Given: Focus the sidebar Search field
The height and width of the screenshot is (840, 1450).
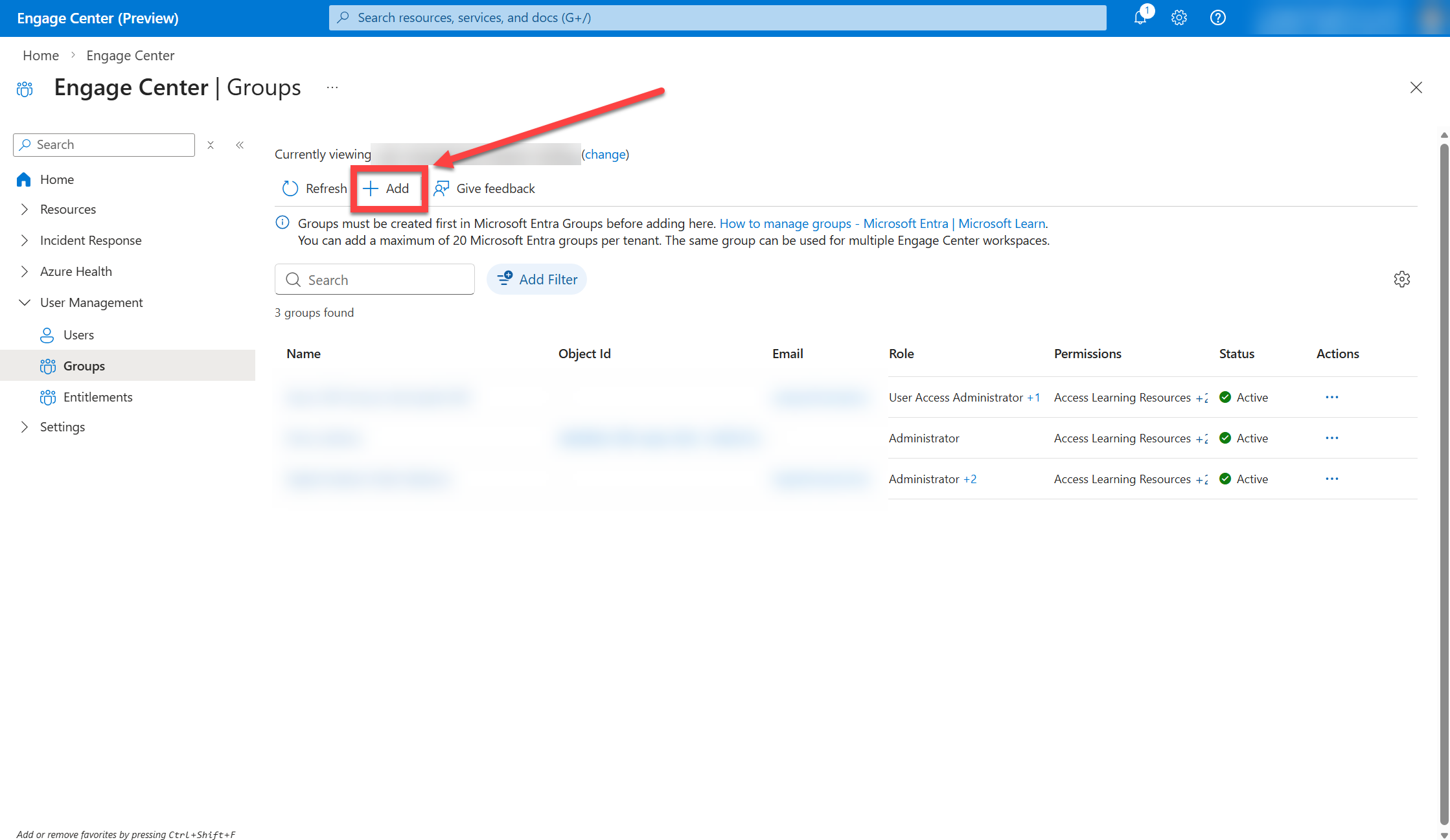Looking at the screenshot, I should click(x=104, y=145).
